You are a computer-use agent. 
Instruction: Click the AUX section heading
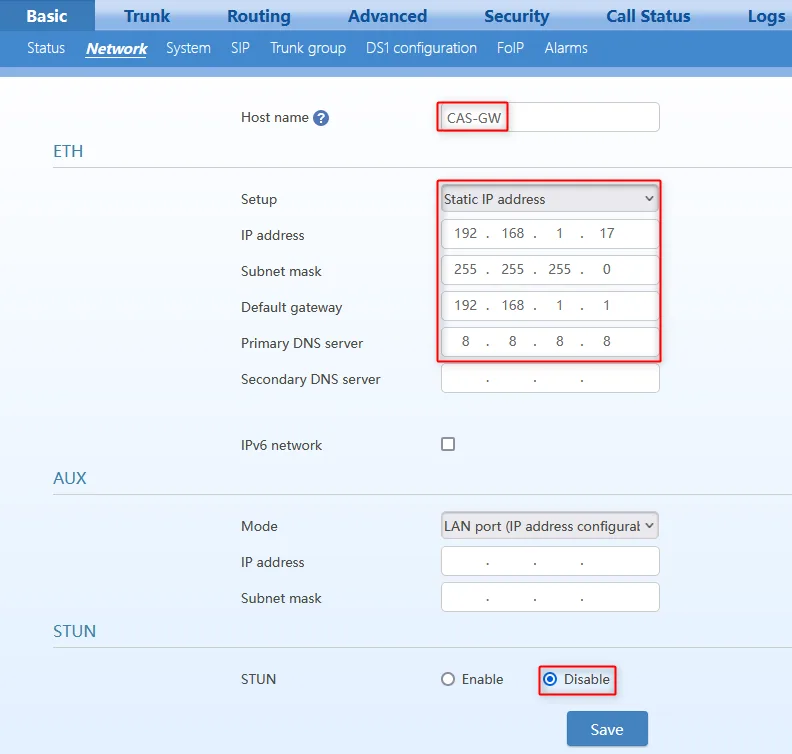70,478
